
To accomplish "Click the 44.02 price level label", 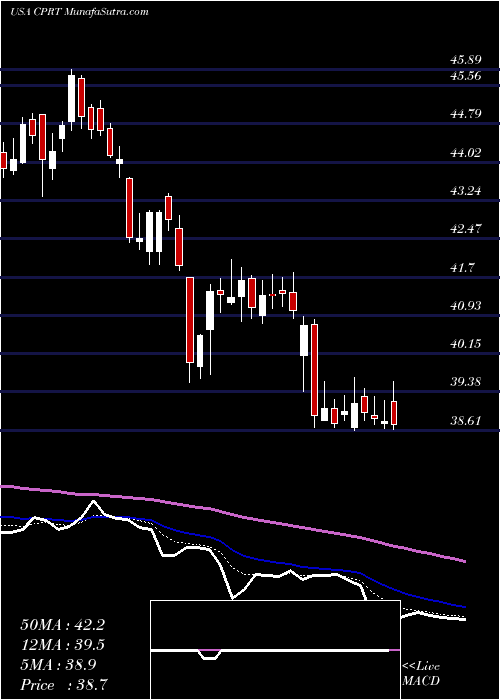I will point(465,153).
